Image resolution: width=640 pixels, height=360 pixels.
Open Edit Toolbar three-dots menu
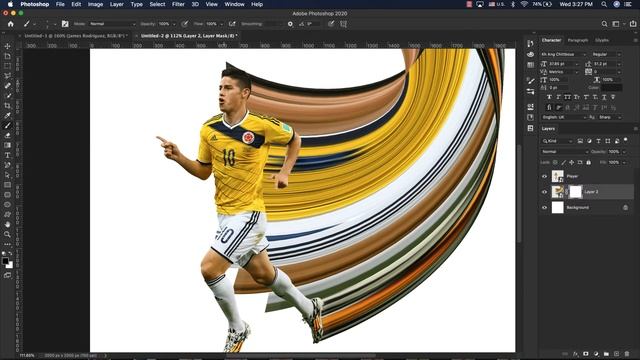[x=7, y=244]
